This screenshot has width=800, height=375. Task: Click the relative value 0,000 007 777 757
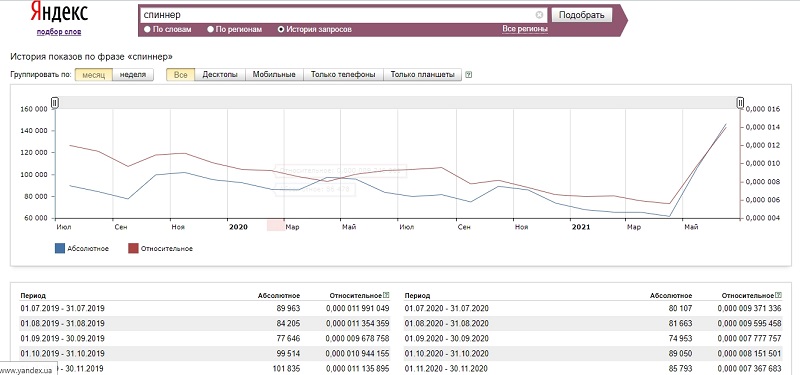(x=749, y=338)
